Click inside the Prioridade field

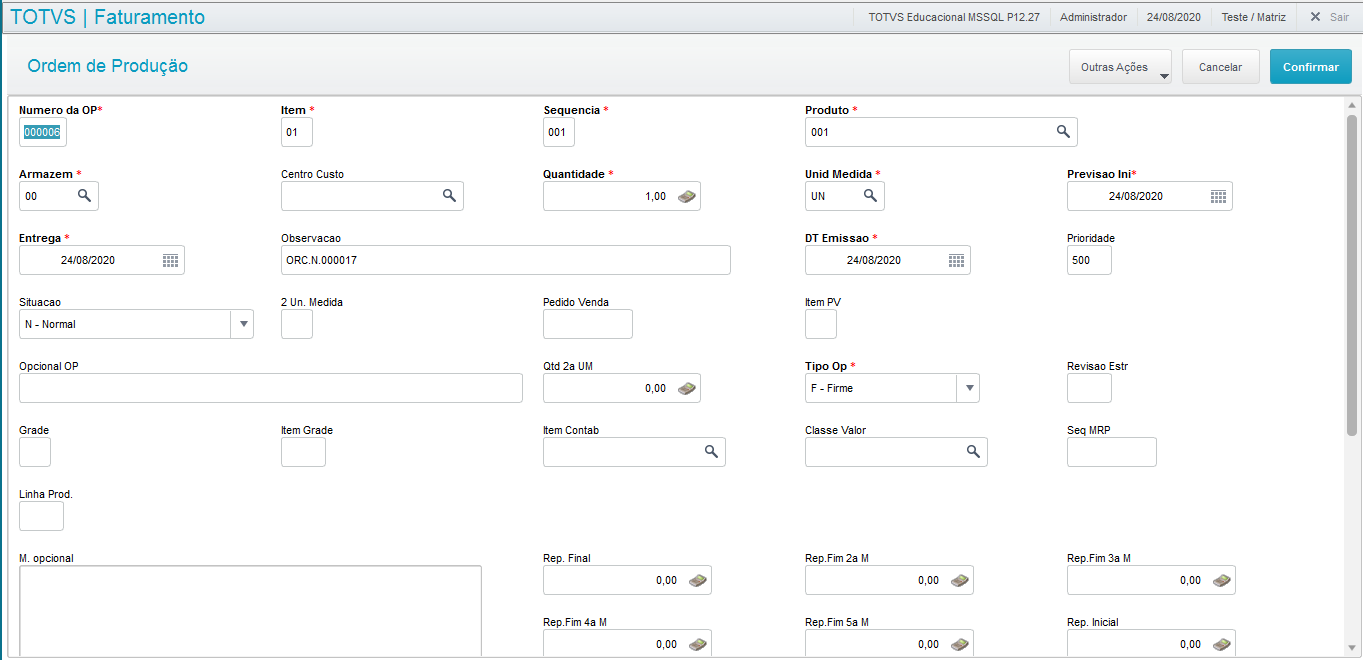click(x=1089, y=260)
